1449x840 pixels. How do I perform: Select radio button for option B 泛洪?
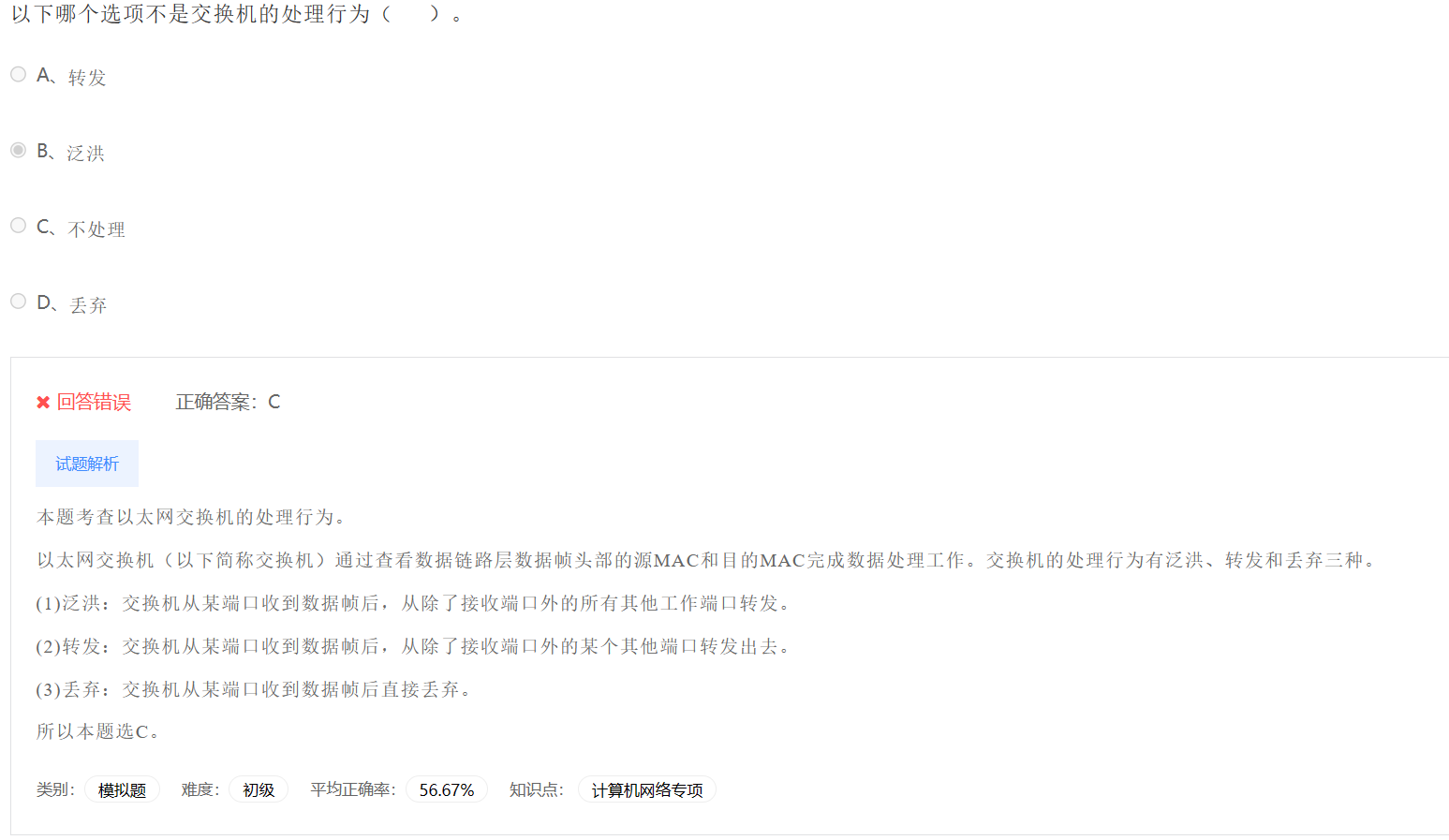pos(18,150)
